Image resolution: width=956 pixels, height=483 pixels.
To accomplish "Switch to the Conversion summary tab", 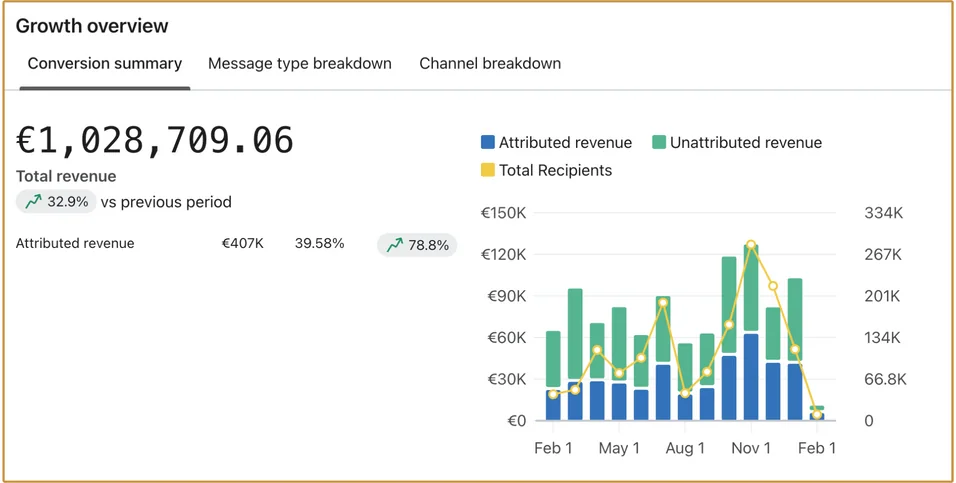I will [x=105, y=63].
